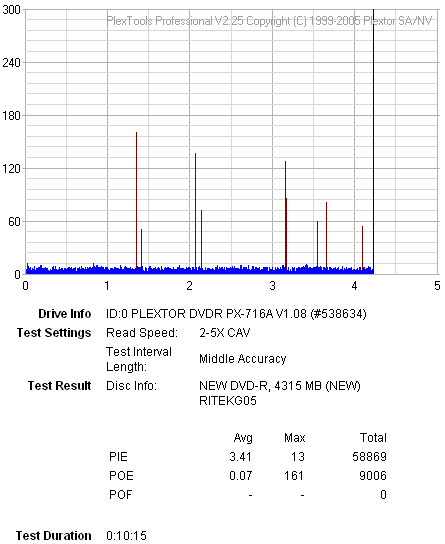Viewport: 445px width, 544px height.
Task: Click the PIE total value 58869
Action: pyautogui.click(x=369, y=457)
